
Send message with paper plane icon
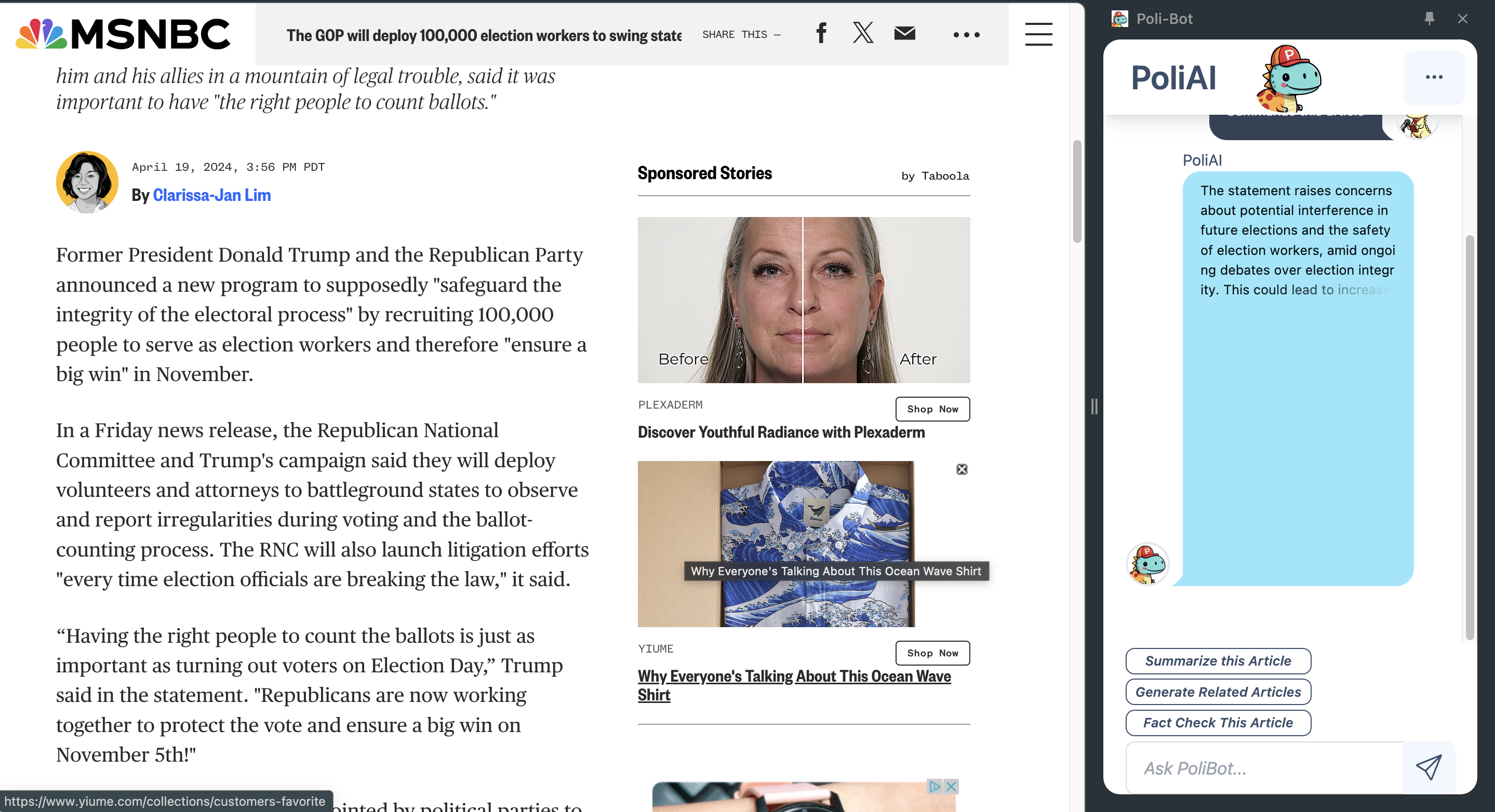coord(1429,767)
